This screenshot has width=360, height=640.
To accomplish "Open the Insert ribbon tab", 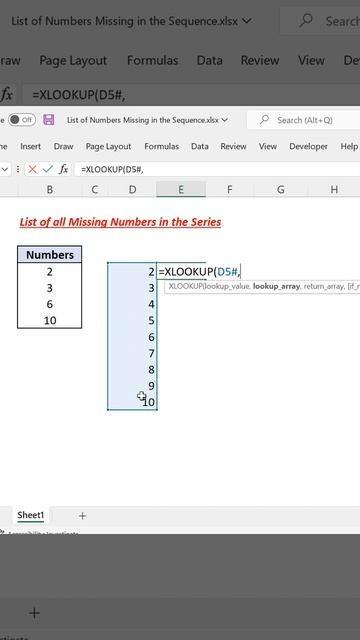I will [31, 146].
